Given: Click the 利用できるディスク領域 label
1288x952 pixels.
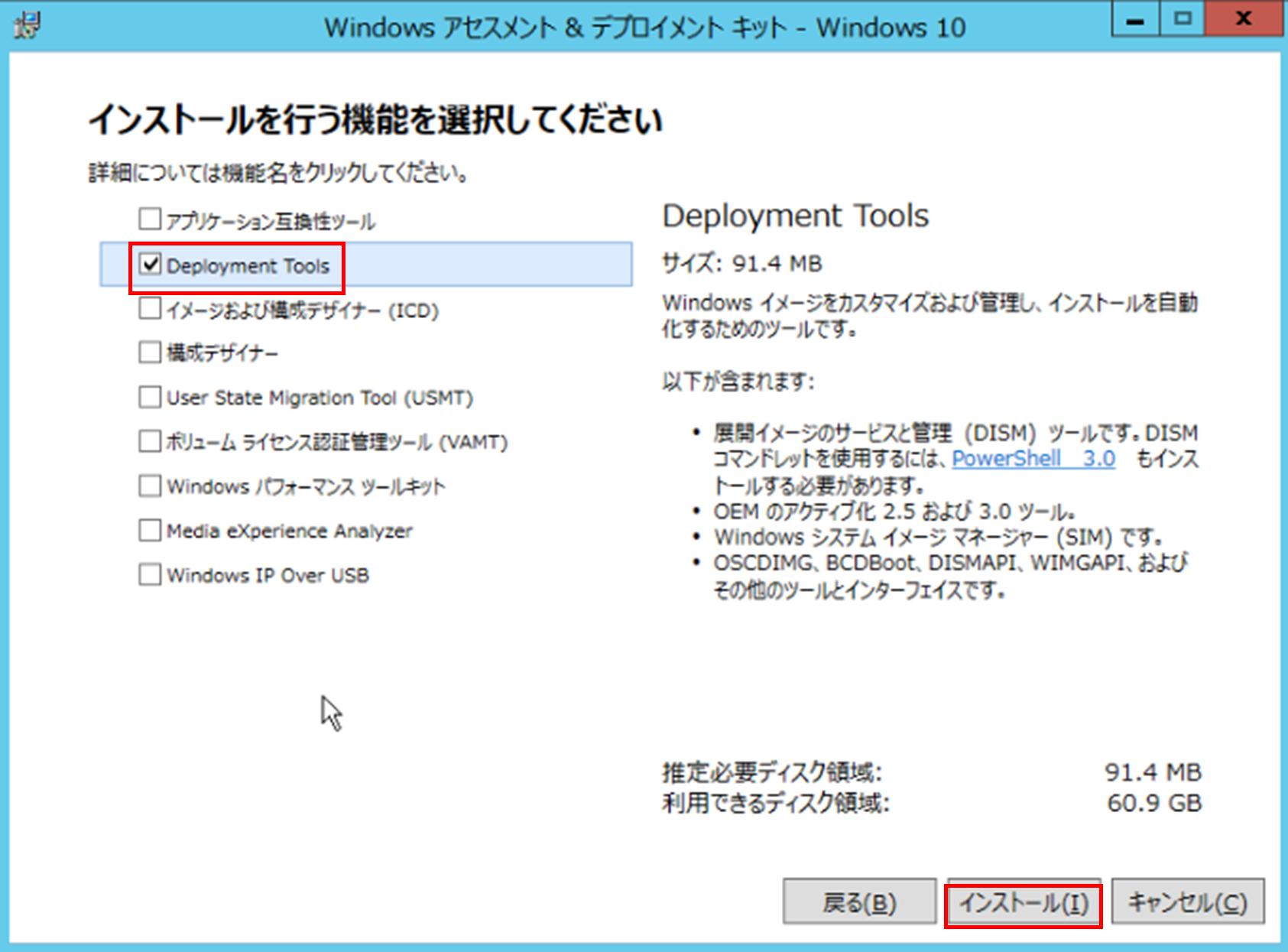Looking at the screenshot, I should (x=776, y=803).
